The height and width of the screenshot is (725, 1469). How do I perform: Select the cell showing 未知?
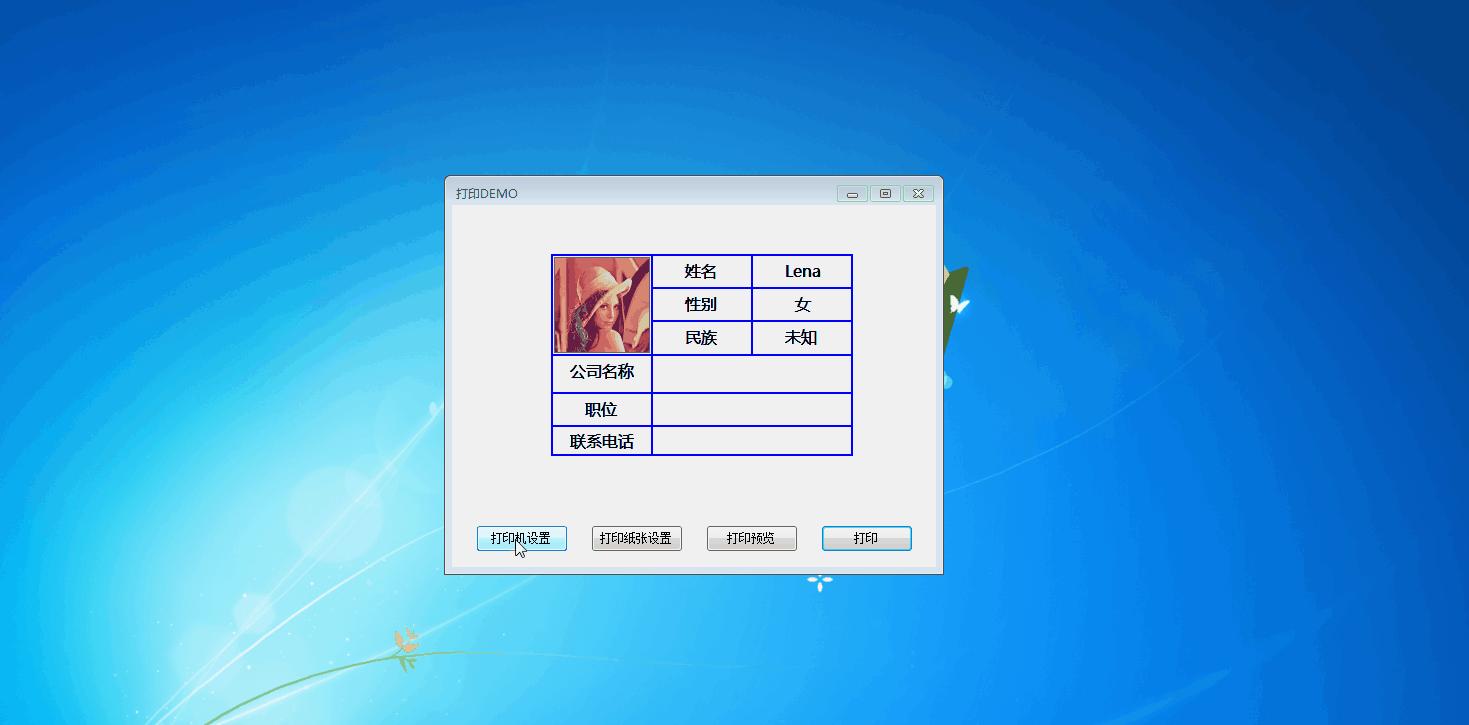(x=802, y=337)
